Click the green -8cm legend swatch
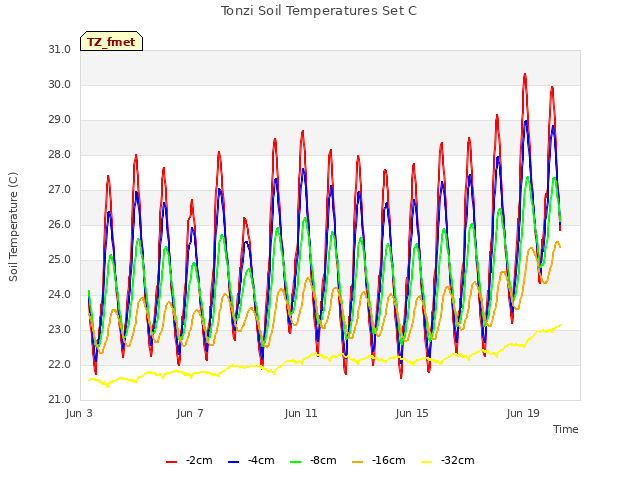 pyautogui.click(x=296, y=462)
